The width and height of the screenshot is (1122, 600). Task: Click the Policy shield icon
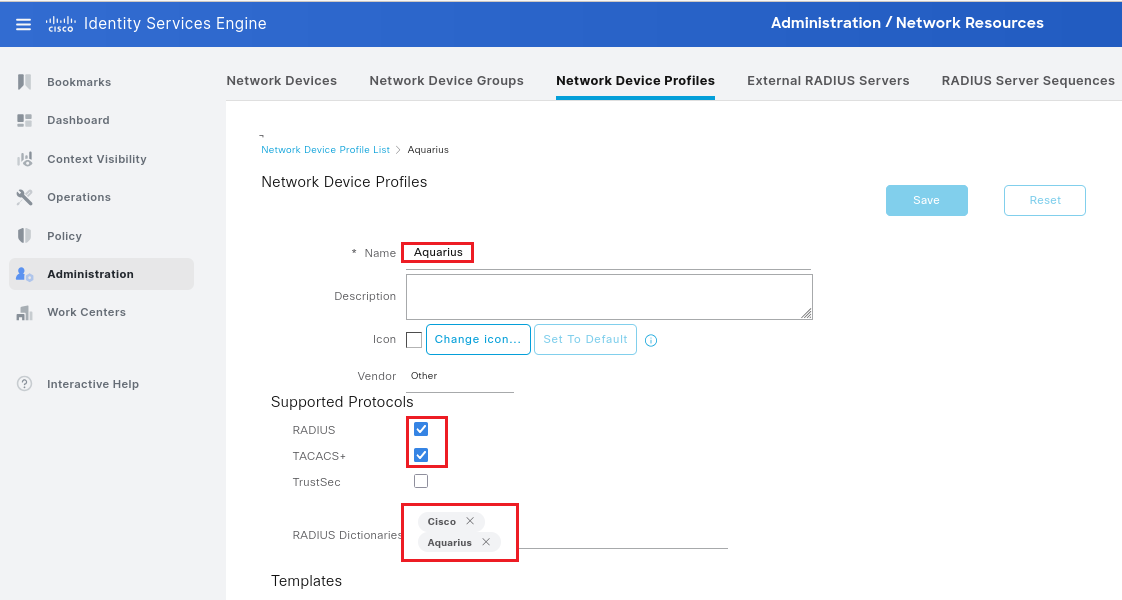click(x=24, y=235)
